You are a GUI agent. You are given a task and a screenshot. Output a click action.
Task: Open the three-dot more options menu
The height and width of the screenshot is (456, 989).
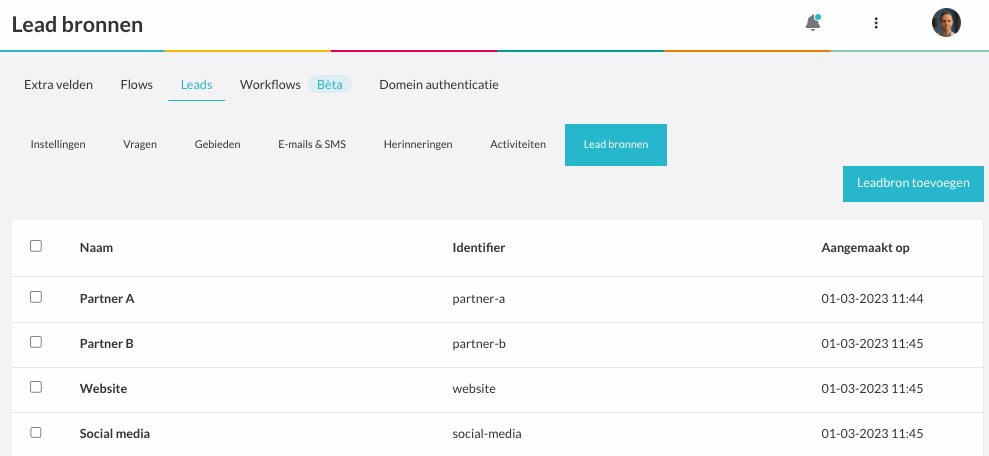tap(875, 23)
